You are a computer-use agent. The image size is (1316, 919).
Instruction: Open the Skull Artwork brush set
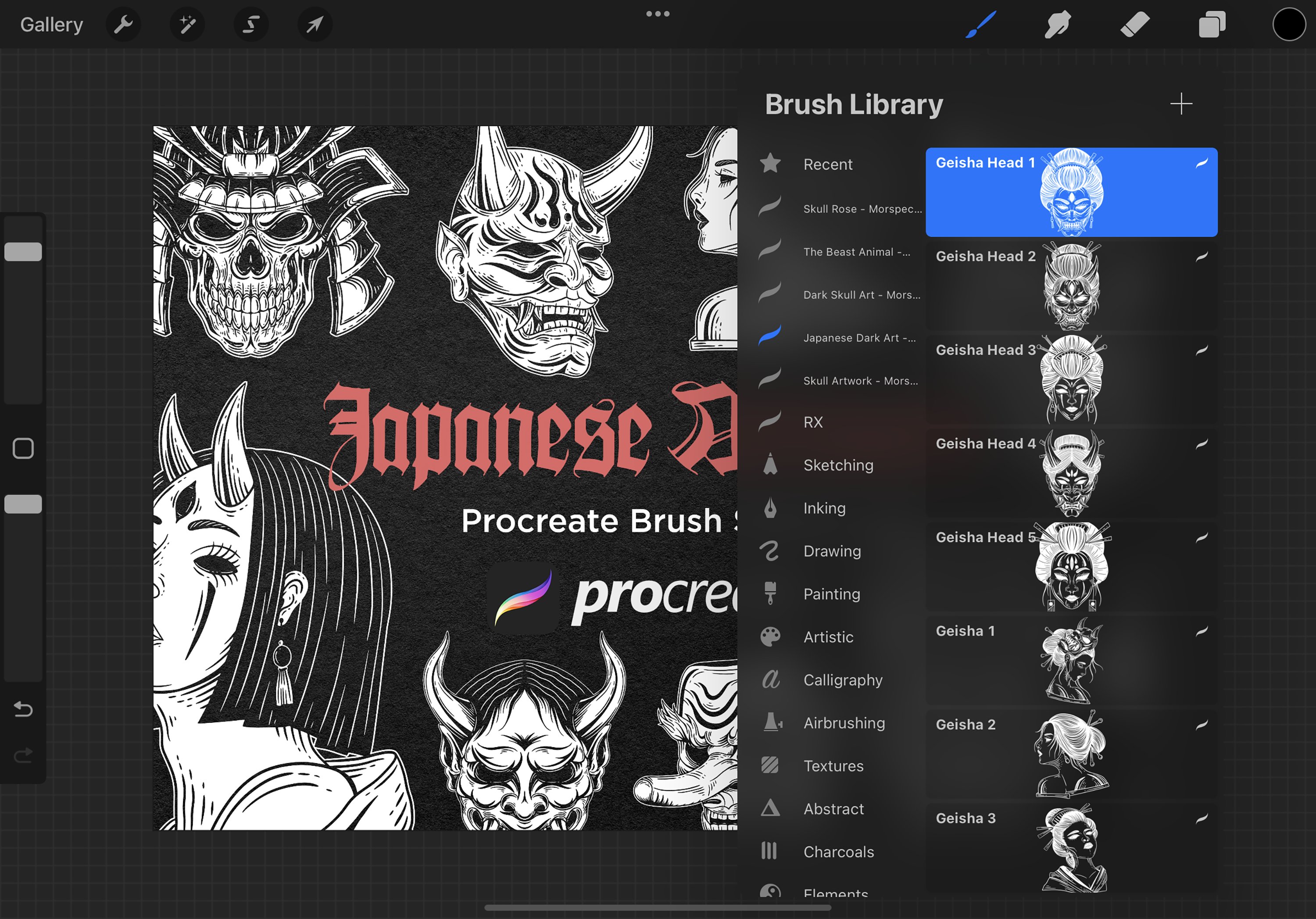click(838, 381)
